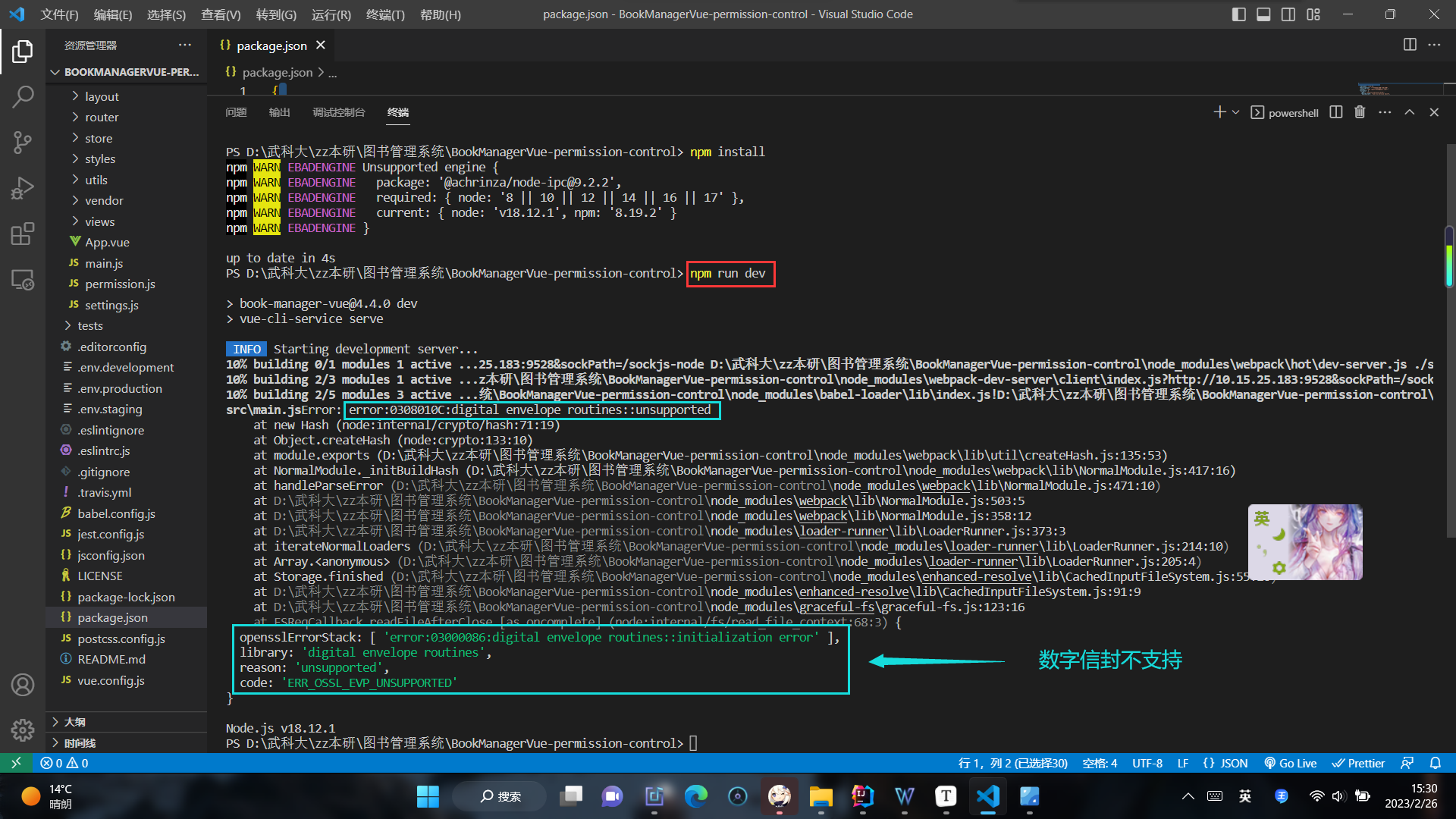
Task: Open the Search view in activity bar
Action: 23,96
